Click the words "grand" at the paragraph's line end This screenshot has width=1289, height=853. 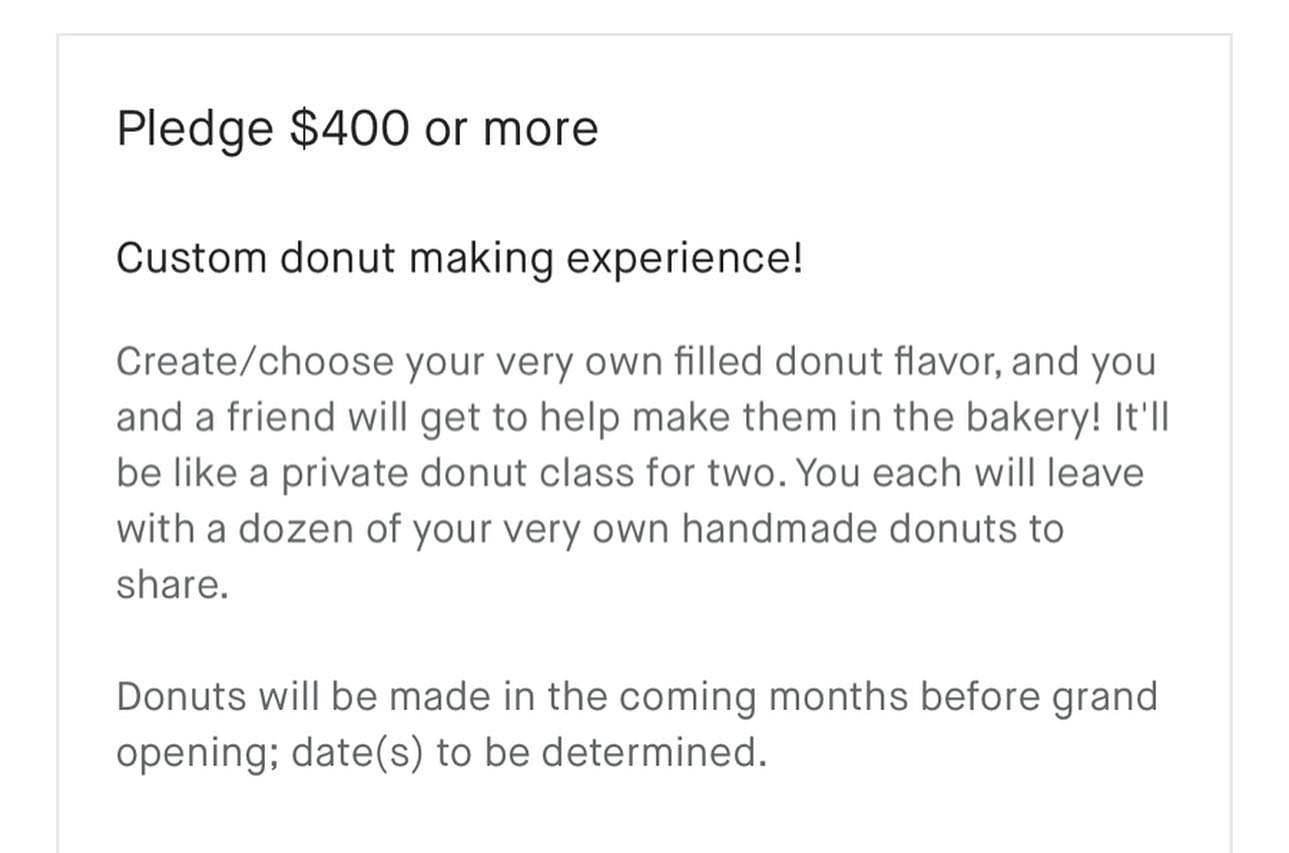1105,698
